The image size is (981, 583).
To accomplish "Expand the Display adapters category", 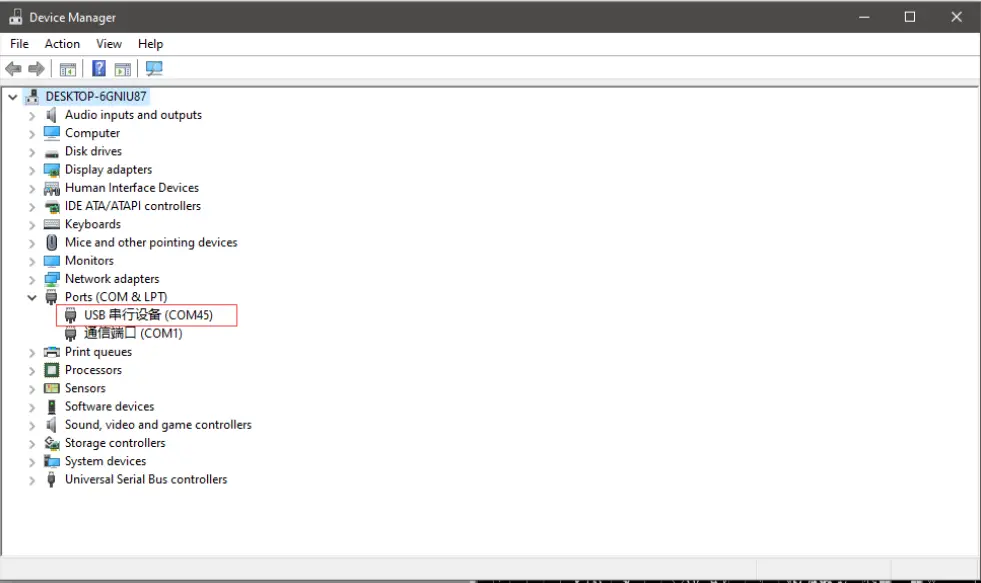I will [32, 170].
